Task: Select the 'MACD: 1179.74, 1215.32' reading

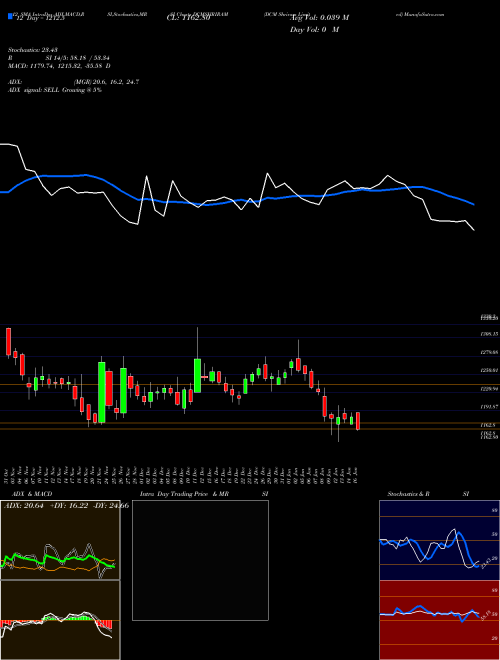Action: 46,66
